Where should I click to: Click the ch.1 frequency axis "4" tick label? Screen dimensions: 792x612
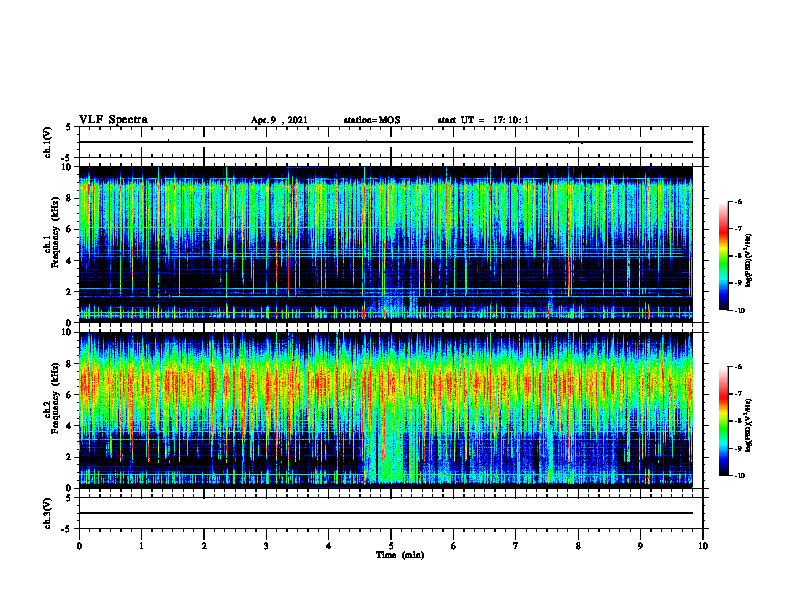coord(70,261)
